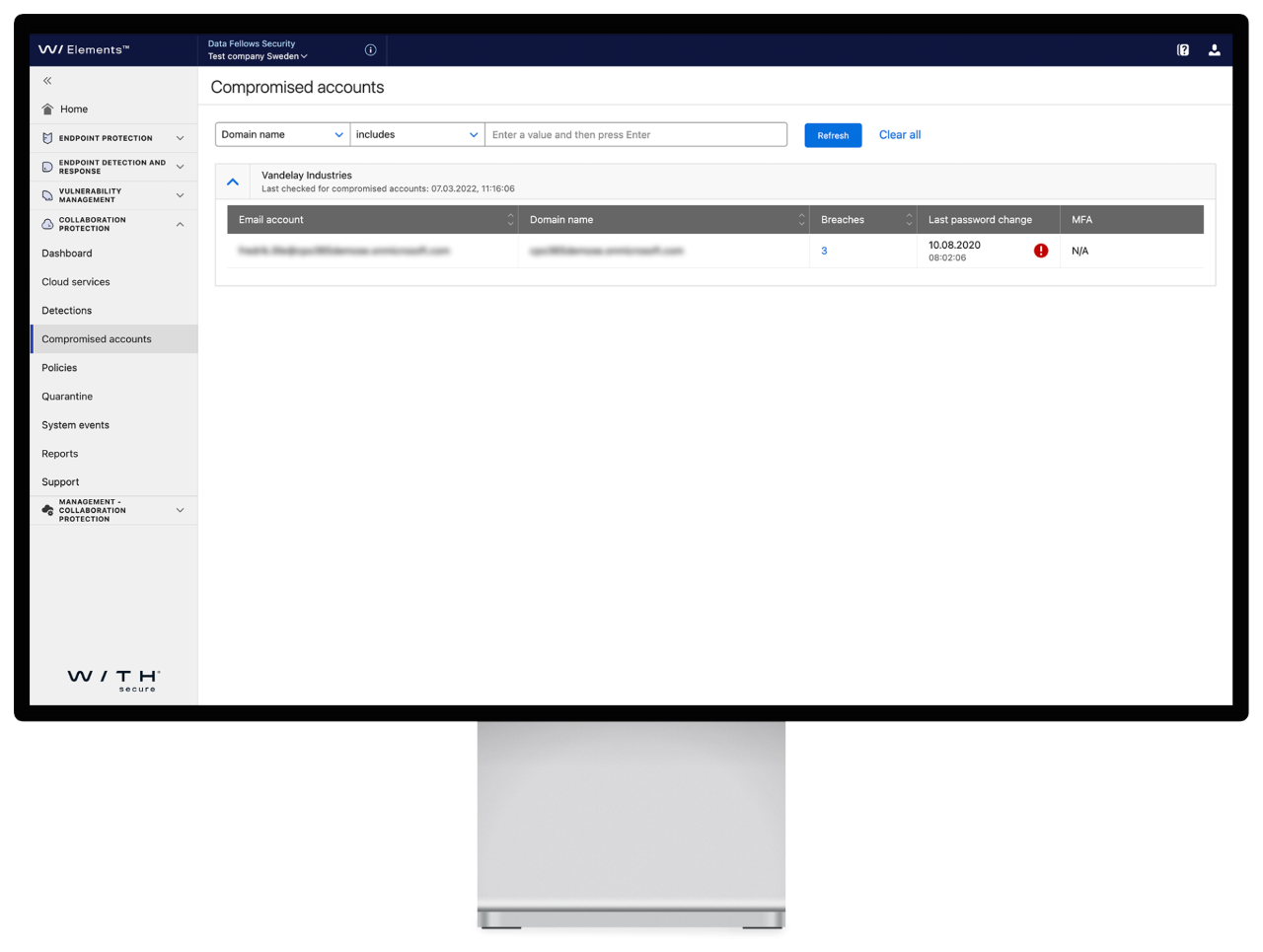
Task: Click the Endpoint Protection shield icon
Action: pos(47,138)
